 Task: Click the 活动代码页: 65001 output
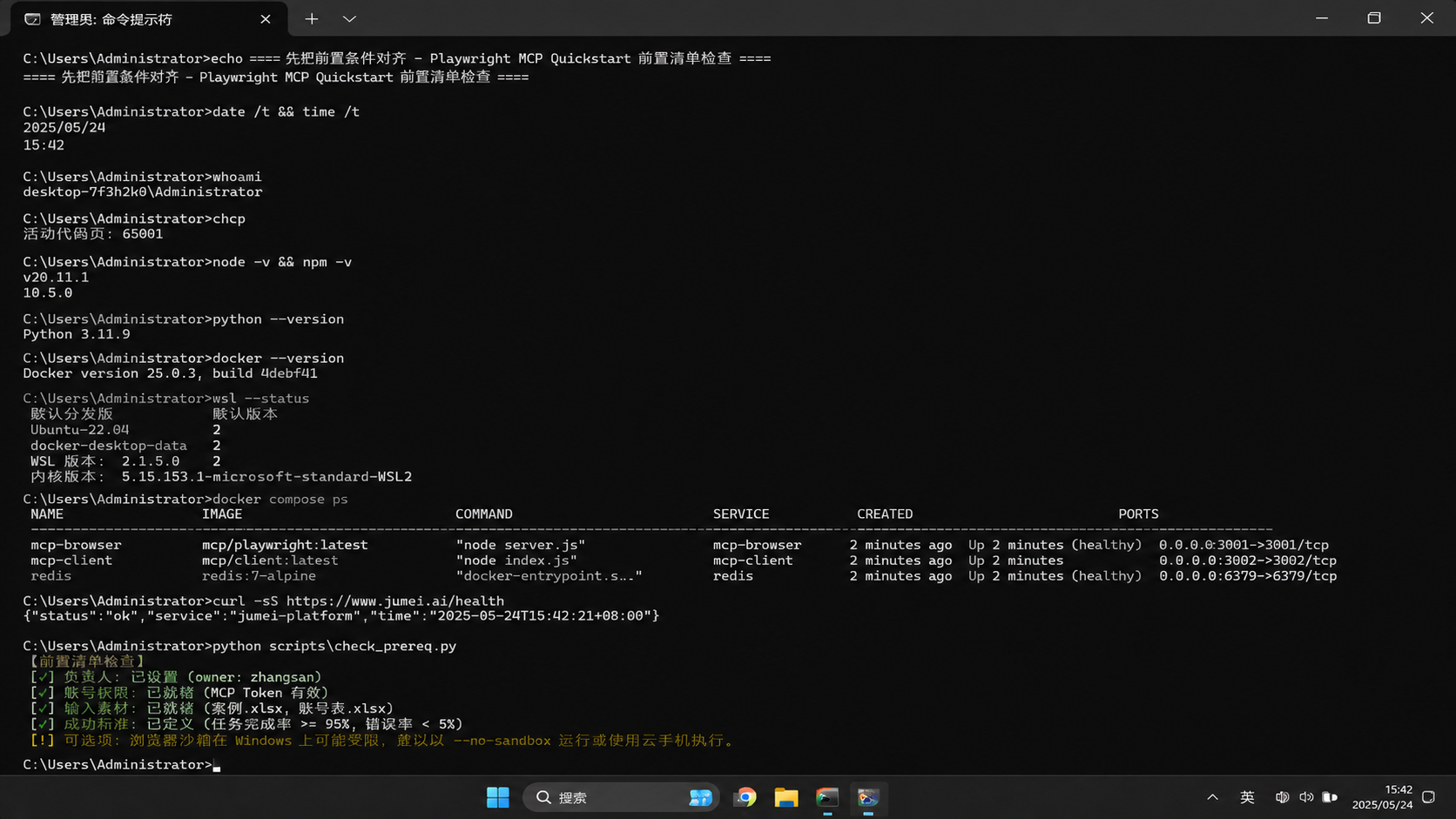tap(93, 234)
